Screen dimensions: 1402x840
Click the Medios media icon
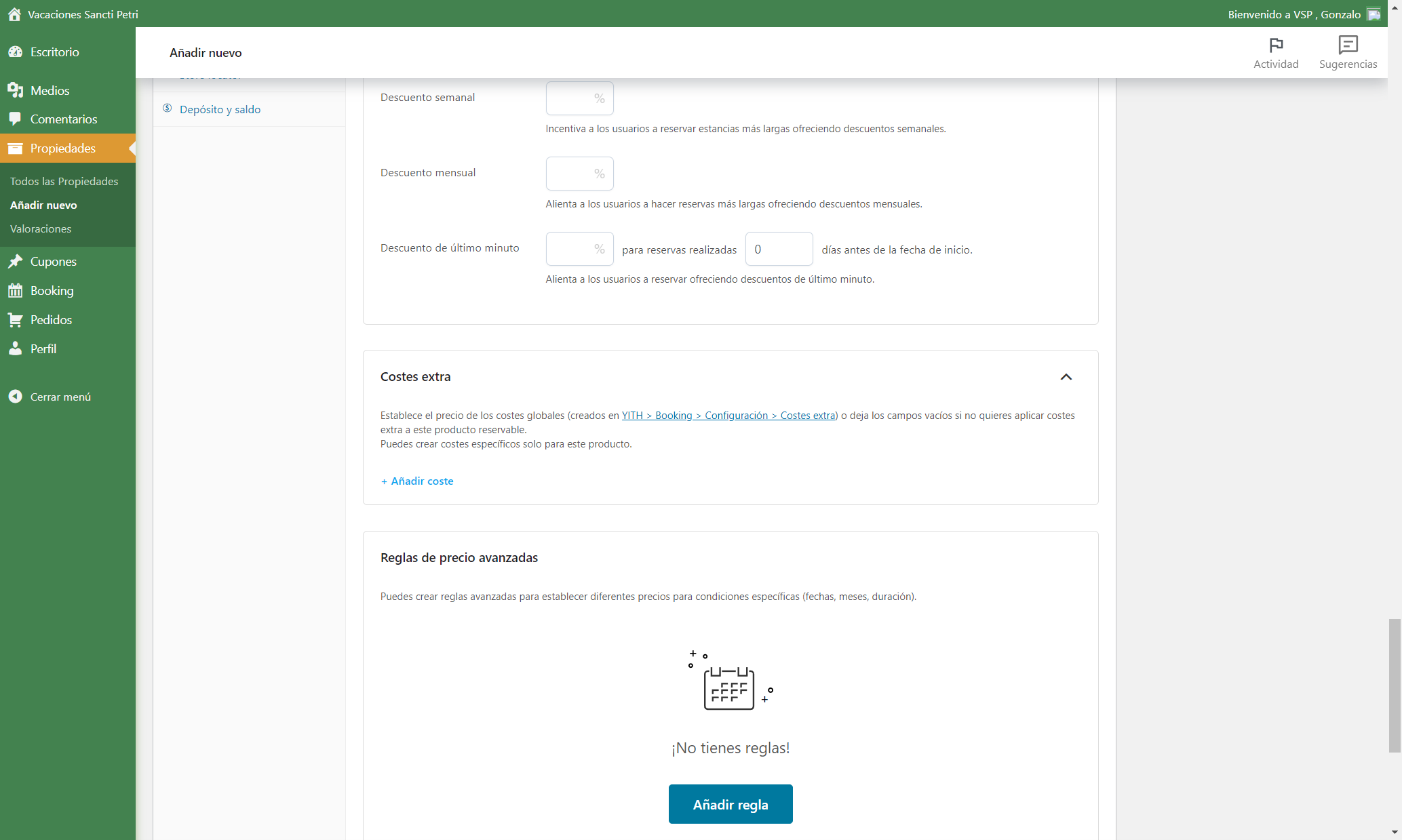click(16, 90)
